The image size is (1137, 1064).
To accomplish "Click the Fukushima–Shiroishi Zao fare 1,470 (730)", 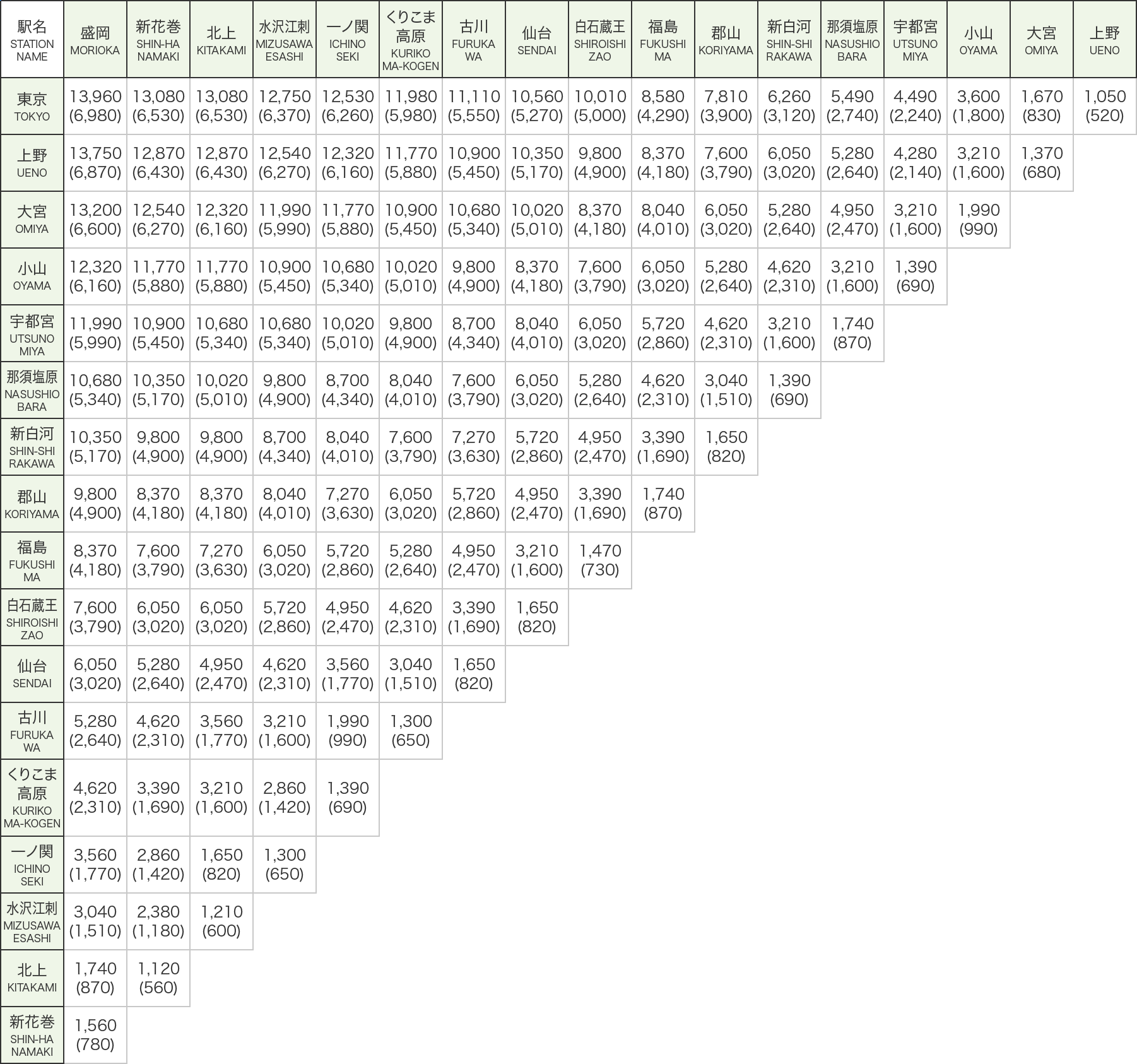I will (600, 560).
